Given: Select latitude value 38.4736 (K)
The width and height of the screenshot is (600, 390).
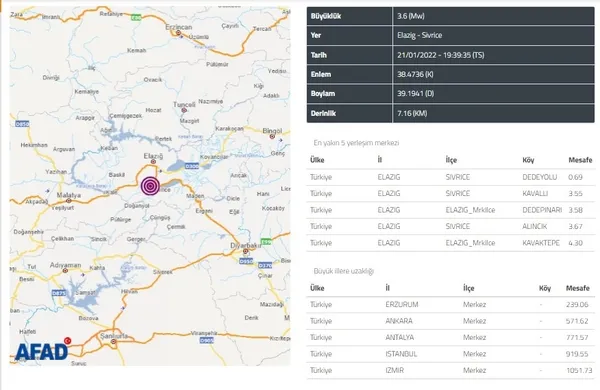Looking at the screenshot, I should pos(415,74).
